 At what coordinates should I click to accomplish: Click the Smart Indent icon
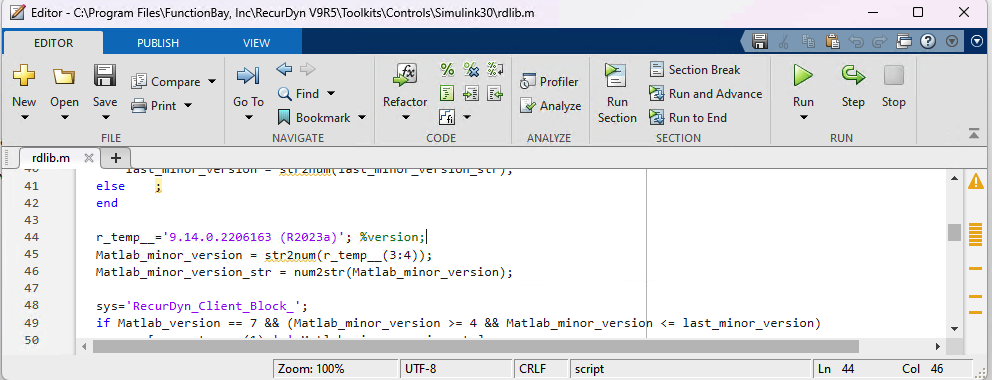pos(447,94)
